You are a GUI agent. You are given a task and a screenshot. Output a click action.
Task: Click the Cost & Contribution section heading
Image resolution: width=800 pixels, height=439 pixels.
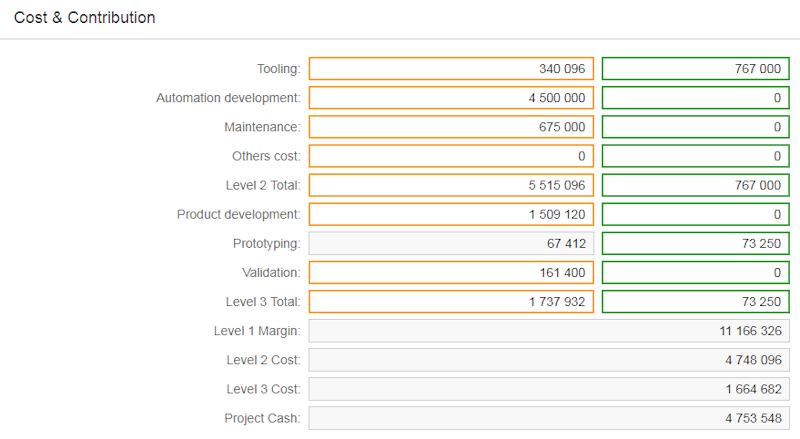coord(84,18)
